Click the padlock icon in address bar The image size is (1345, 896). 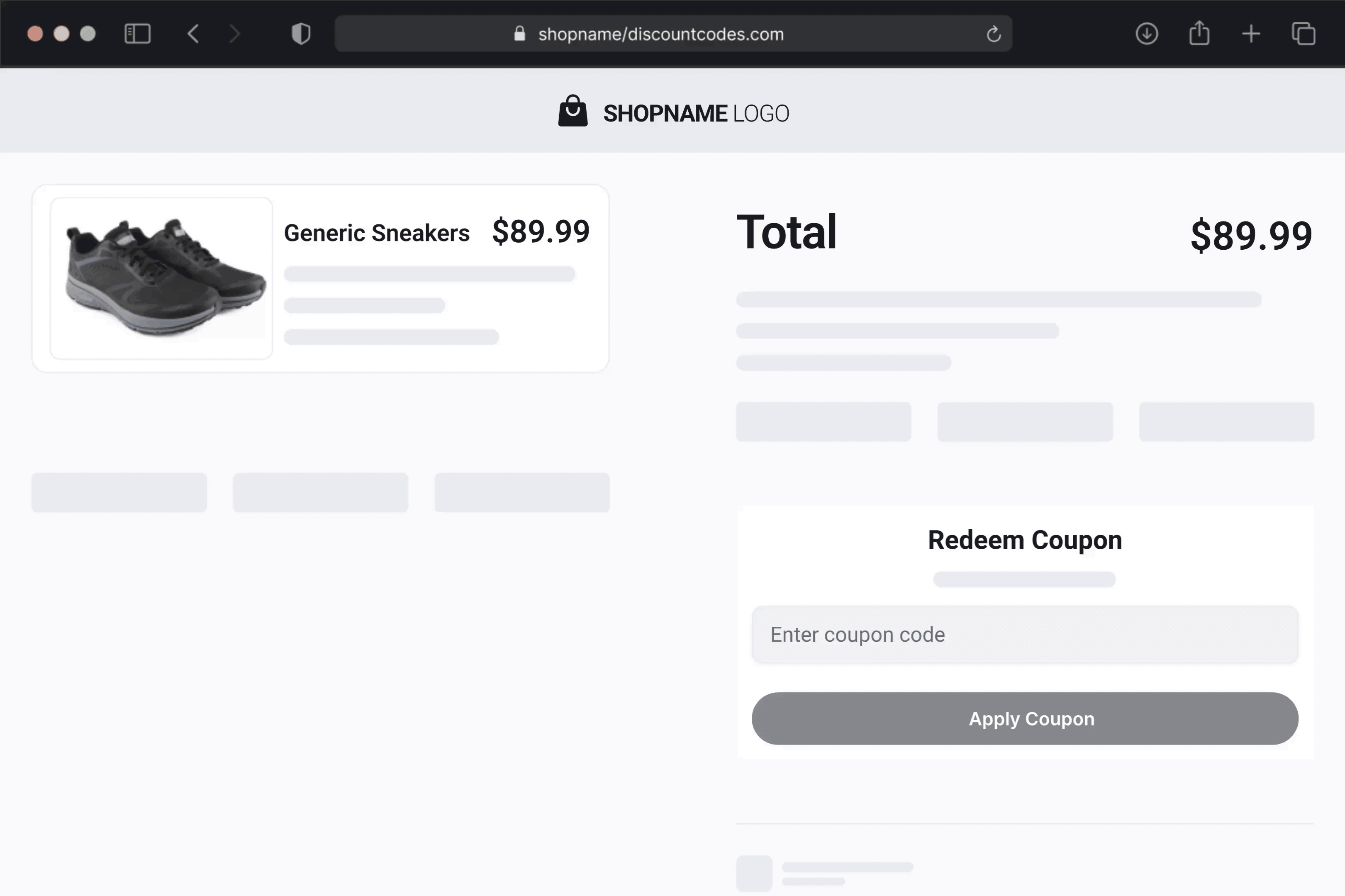(519, 34)
